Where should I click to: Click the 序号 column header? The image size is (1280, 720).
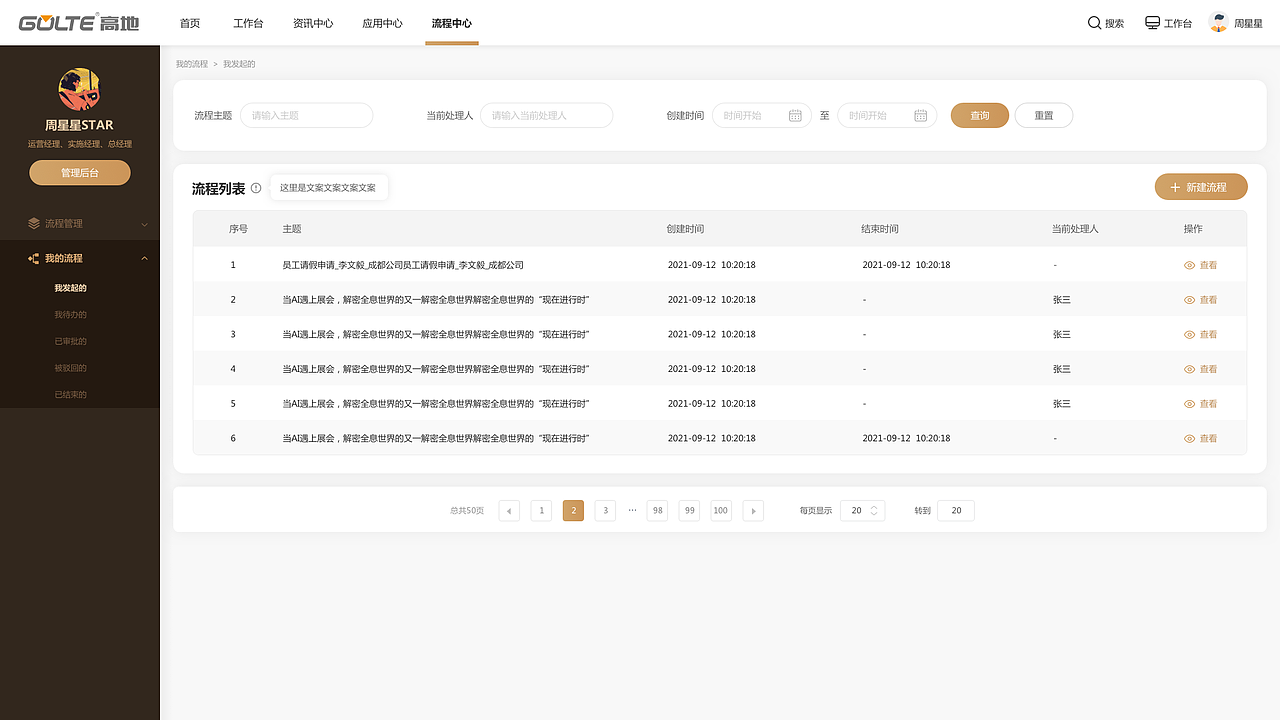pos(238,229)
